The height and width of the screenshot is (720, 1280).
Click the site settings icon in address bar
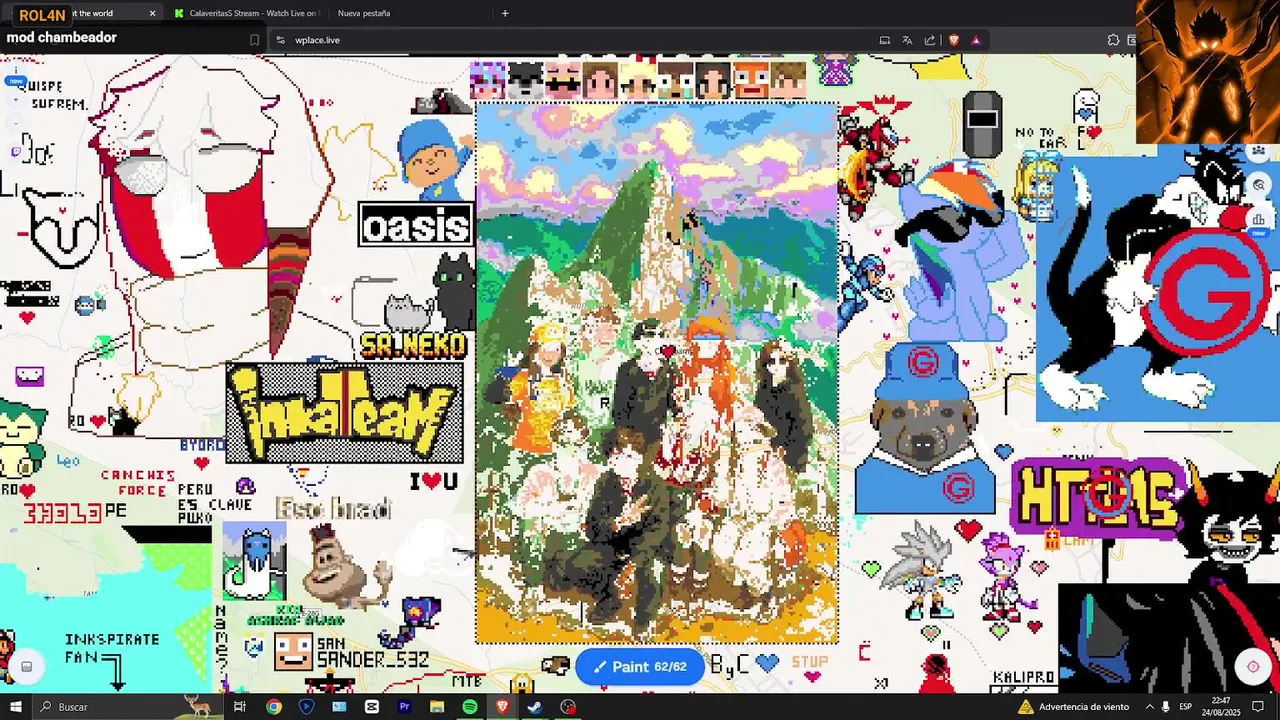(281, 40)
